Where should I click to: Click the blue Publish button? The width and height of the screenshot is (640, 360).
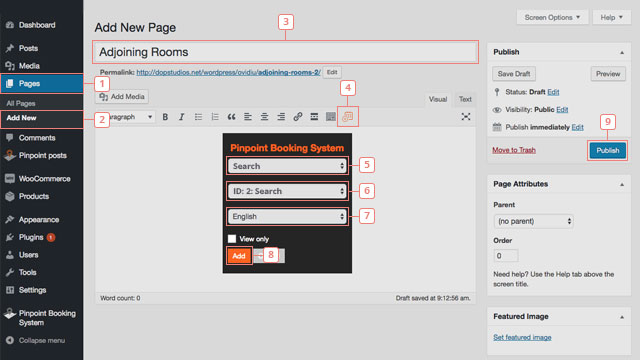click(607, 151)
